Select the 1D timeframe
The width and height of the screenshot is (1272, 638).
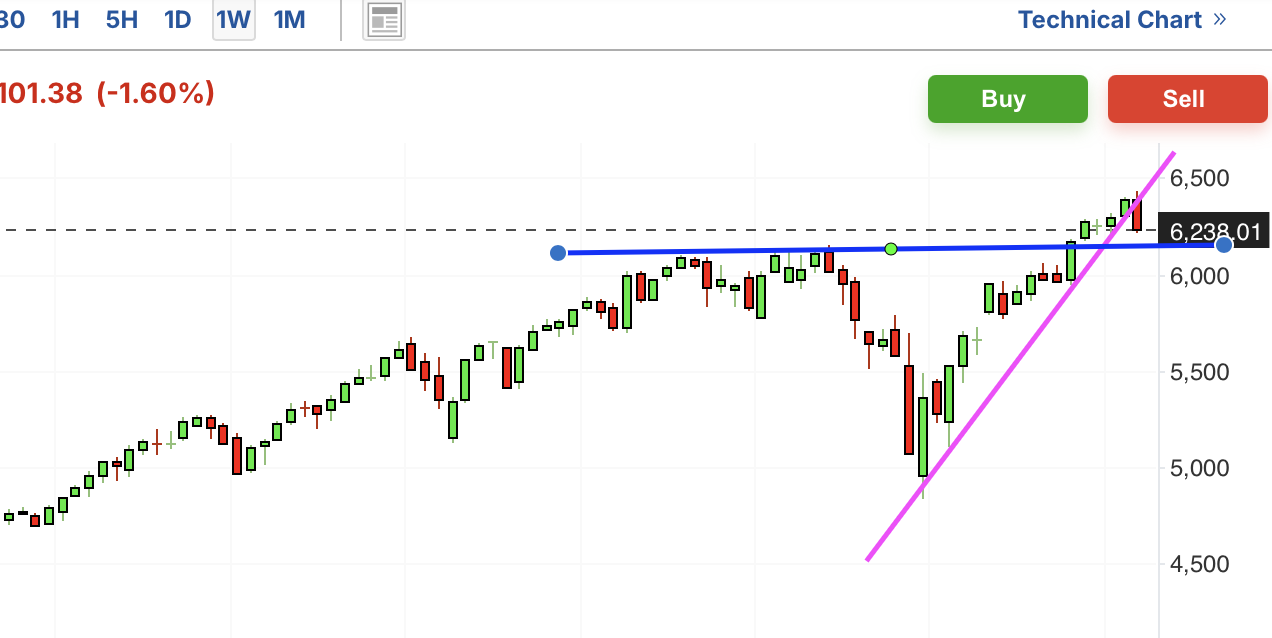177,19
